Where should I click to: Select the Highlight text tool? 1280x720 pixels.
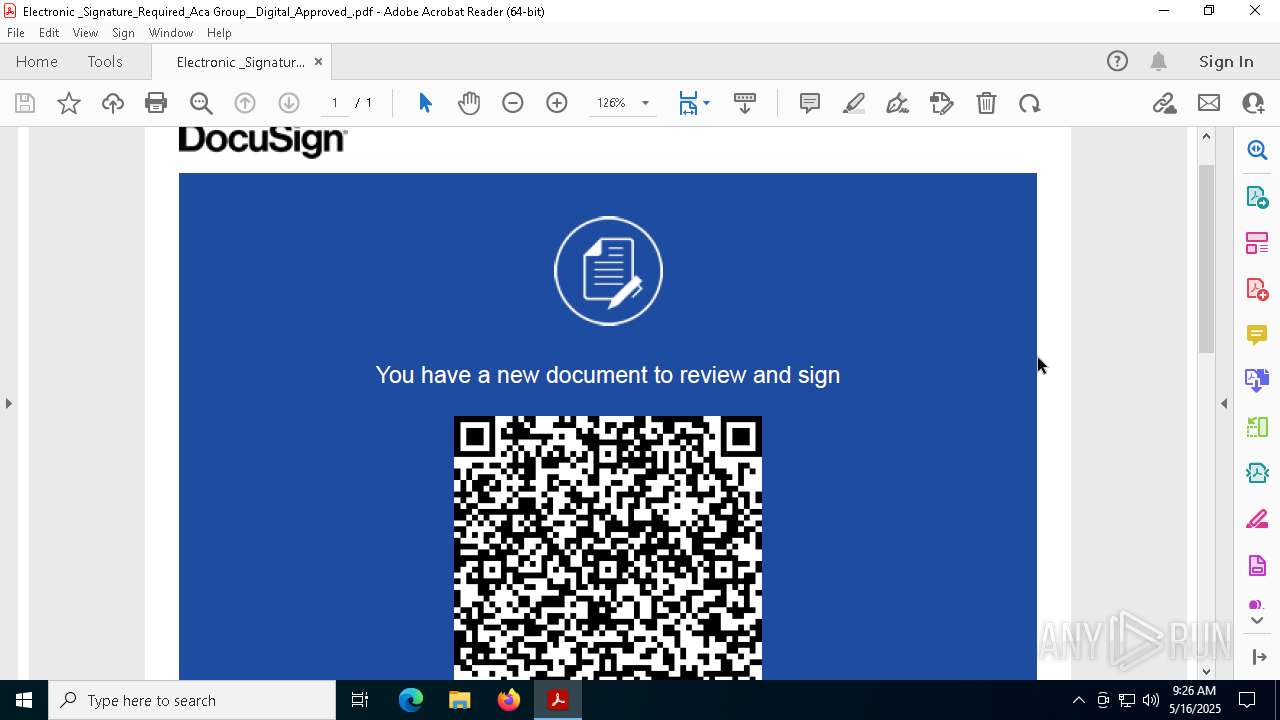(x=854, y=103)
